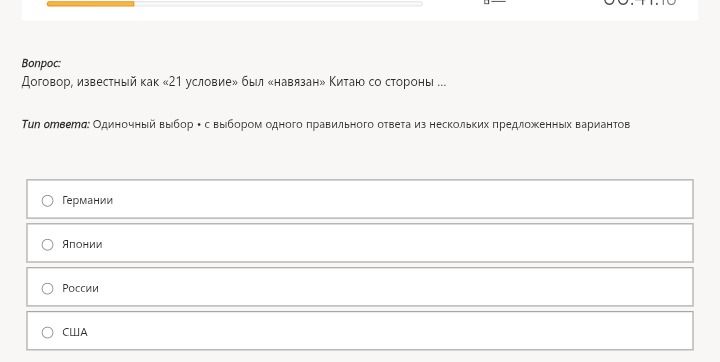This screenshot has width=720, height=362.
Task: Click the России answer label text
Action: [80, 288]
